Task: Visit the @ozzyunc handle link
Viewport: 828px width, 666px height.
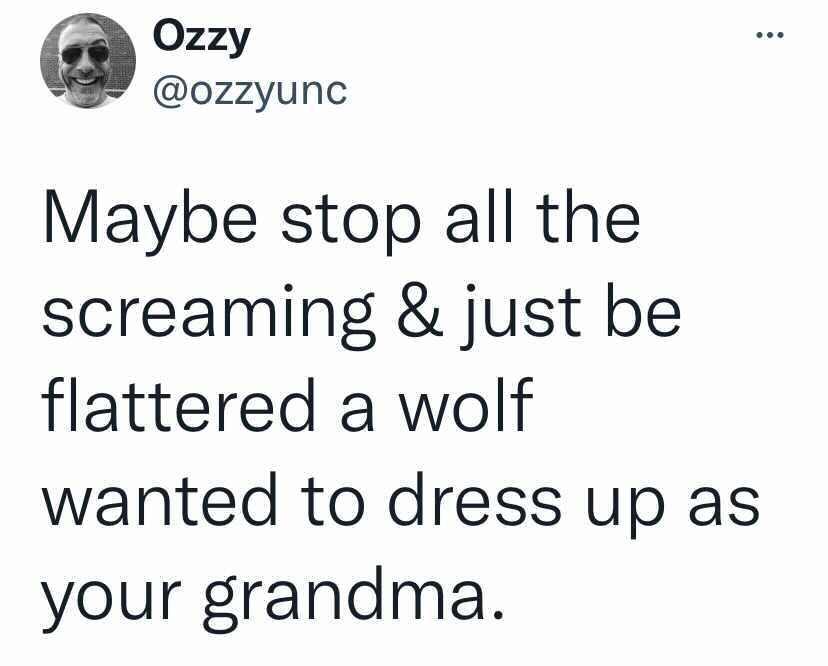Action: 250,93
